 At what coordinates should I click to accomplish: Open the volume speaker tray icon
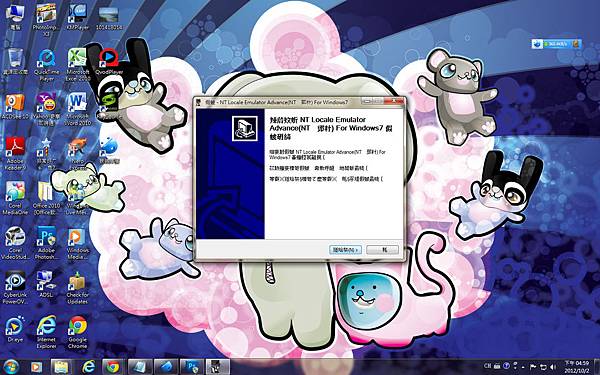pos(553,367)
